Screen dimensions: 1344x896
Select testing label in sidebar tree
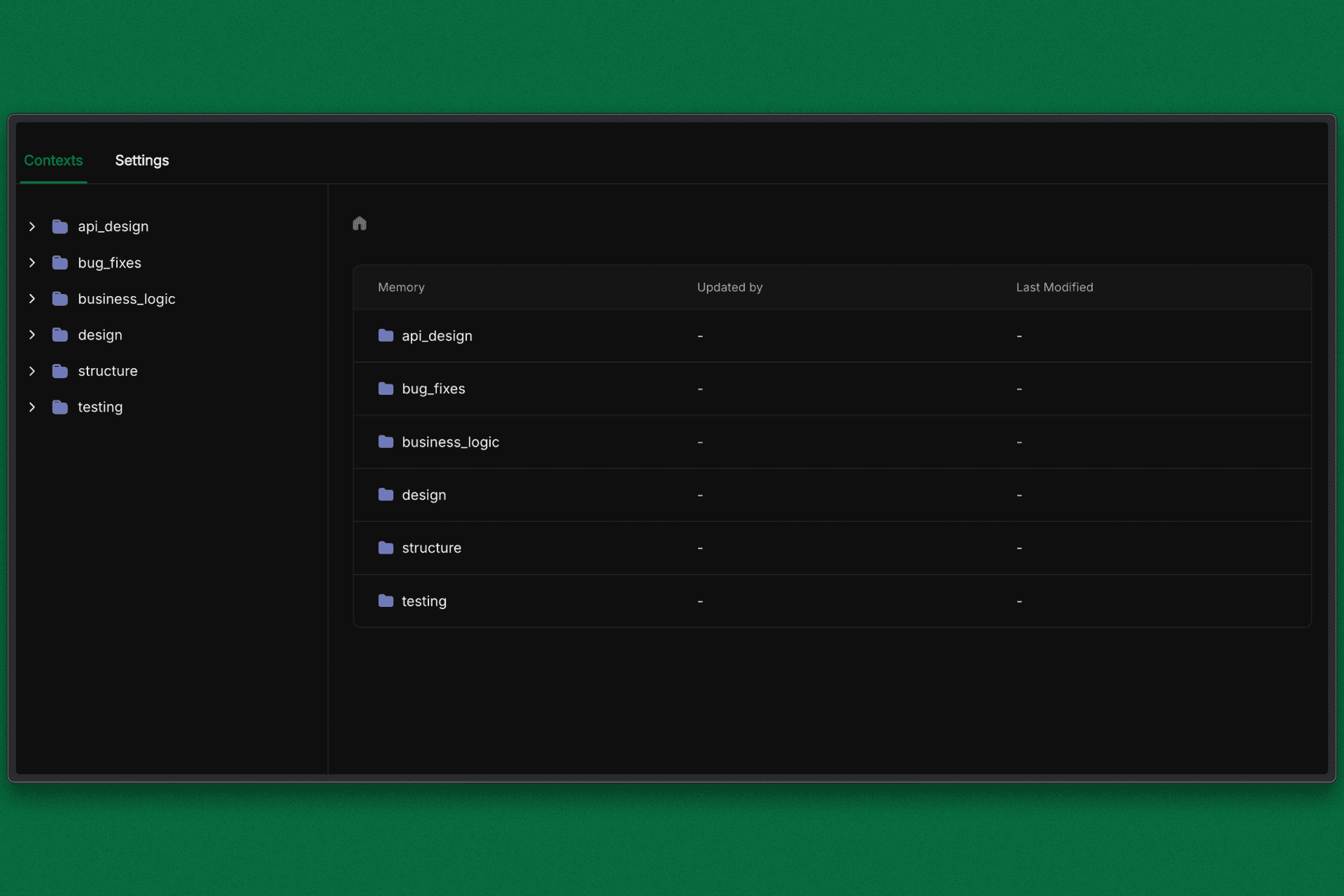click(100, 407)
